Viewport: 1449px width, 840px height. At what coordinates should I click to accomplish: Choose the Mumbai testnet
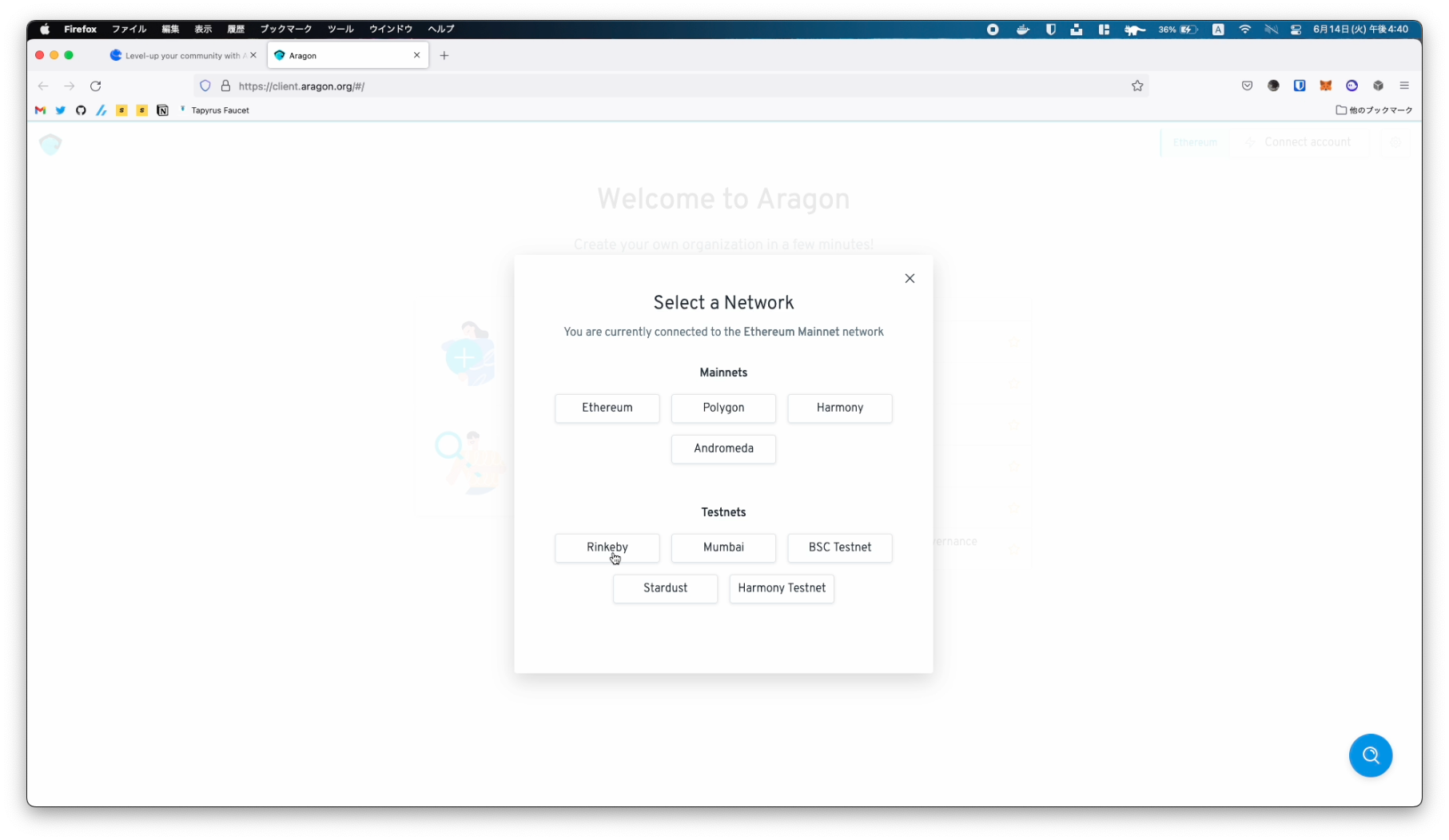723,547
